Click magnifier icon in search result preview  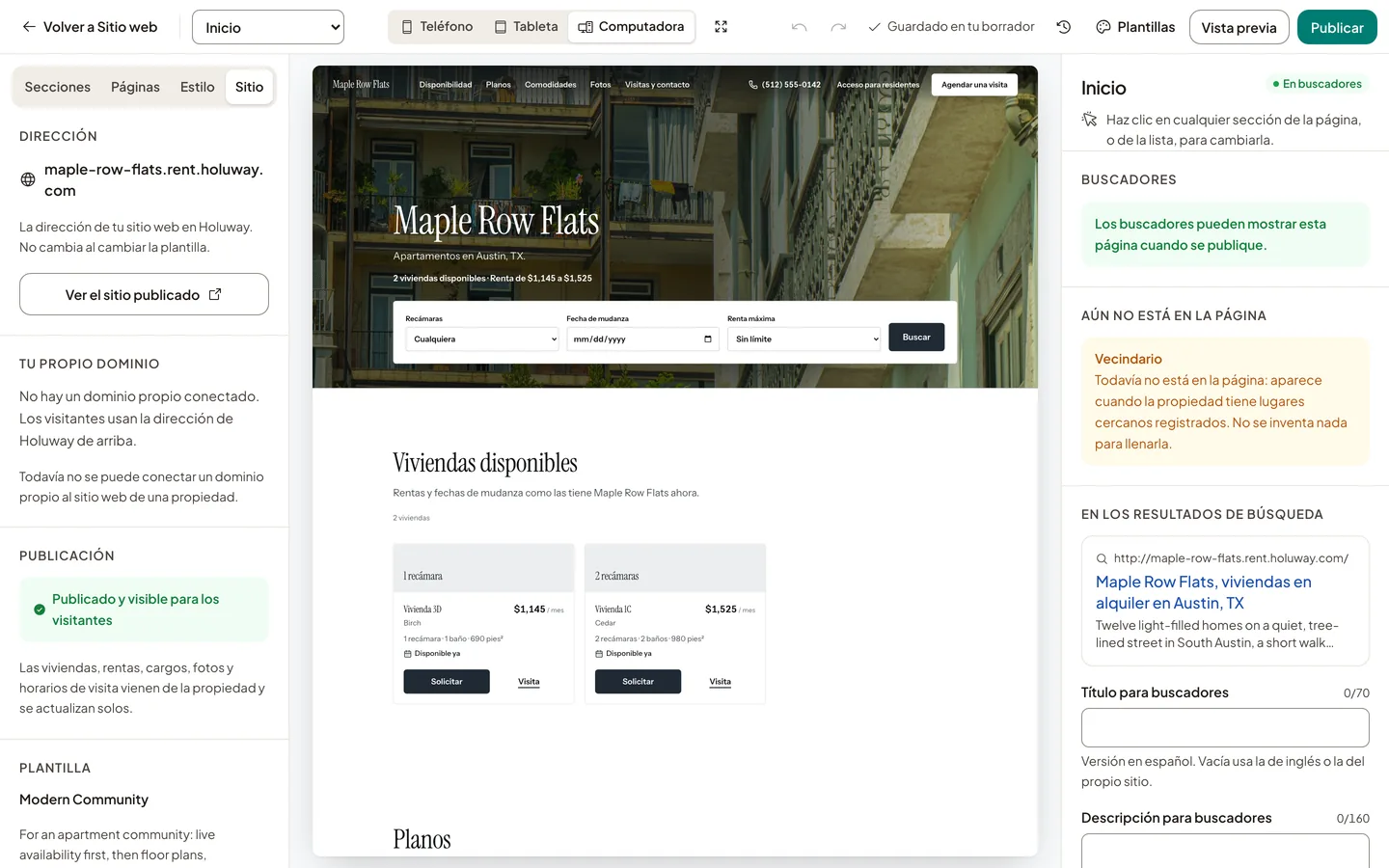pos(1102,558)
